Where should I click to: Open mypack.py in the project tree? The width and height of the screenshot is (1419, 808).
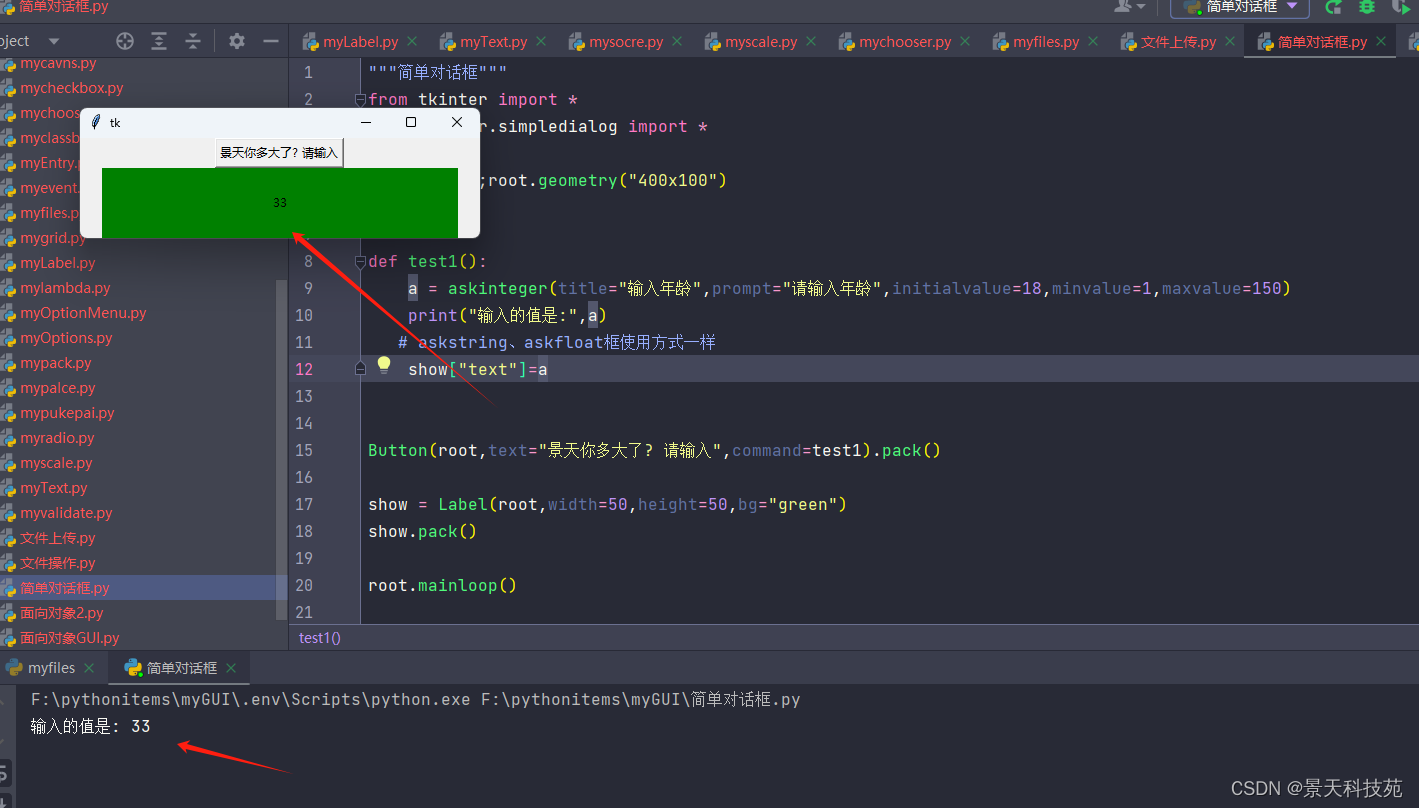click(56, 363)
